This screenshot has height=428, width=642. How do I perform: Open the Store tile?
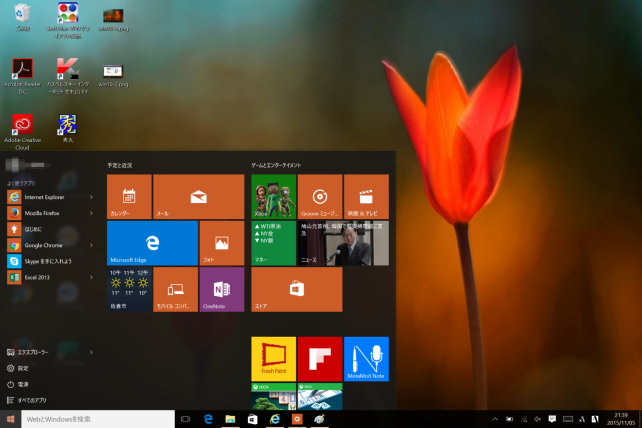(x=297, y=290)
